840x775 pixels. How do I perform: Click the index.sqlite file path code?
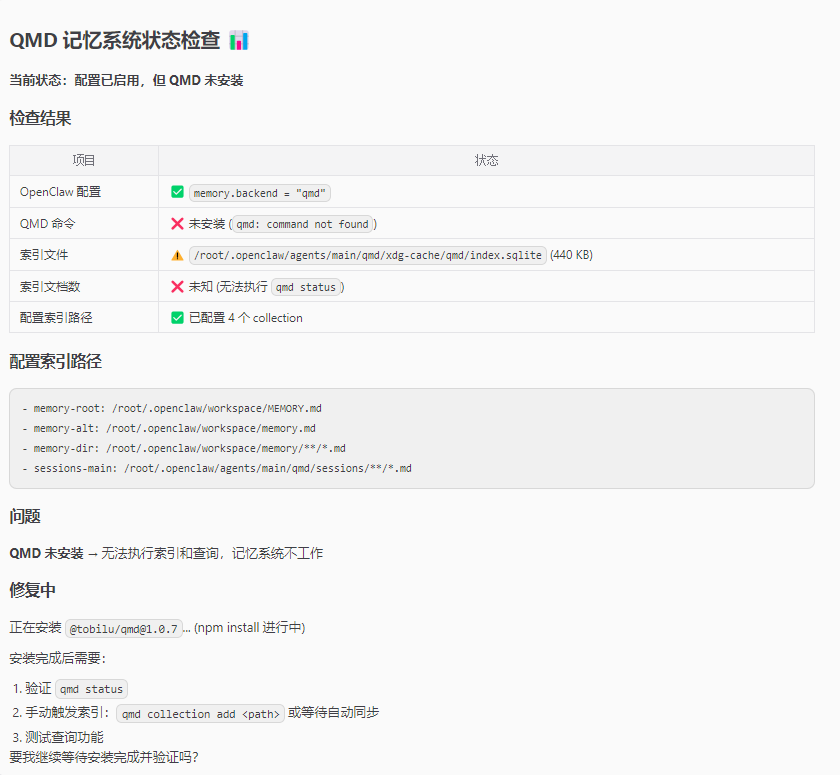(x=367, y=255)
